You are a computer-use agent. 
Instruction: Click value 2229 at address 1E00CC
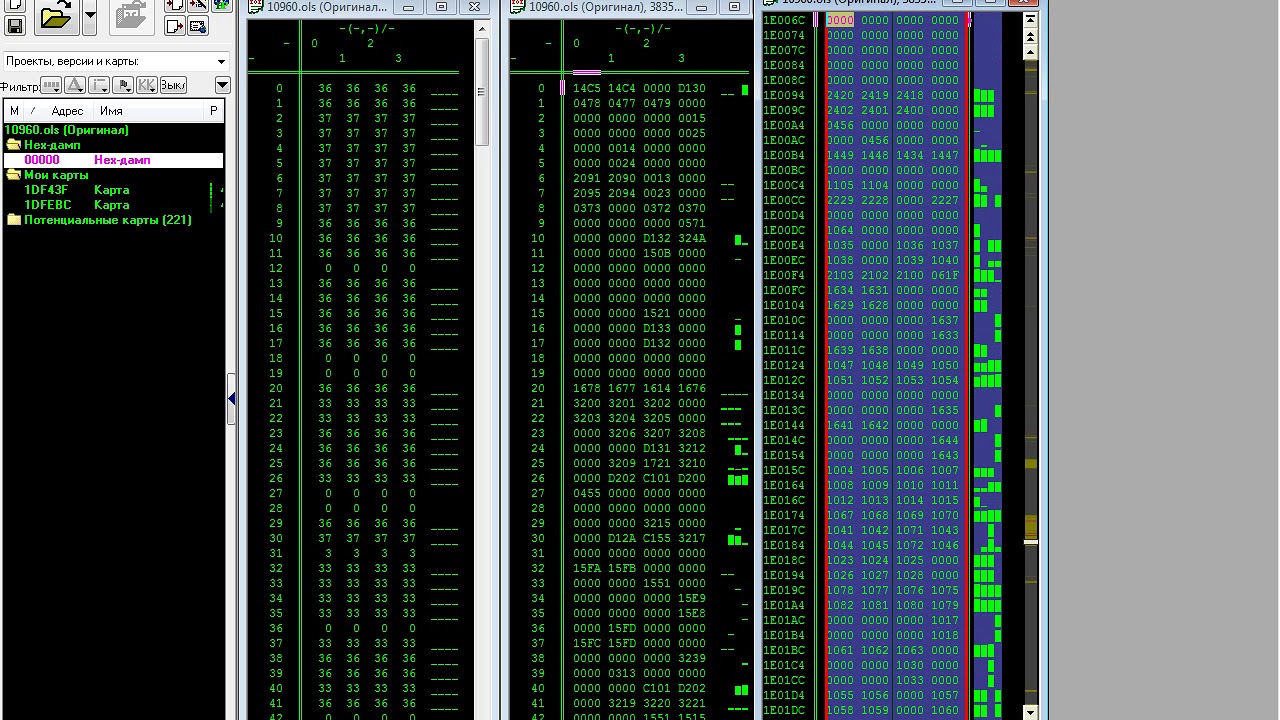pos(841,200)
